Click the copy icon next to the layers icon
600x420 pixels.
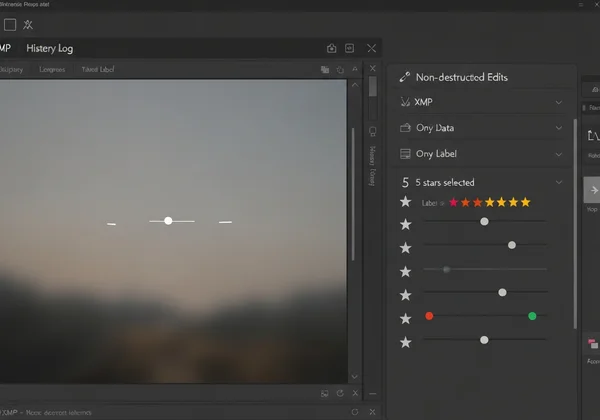point(340,70)
